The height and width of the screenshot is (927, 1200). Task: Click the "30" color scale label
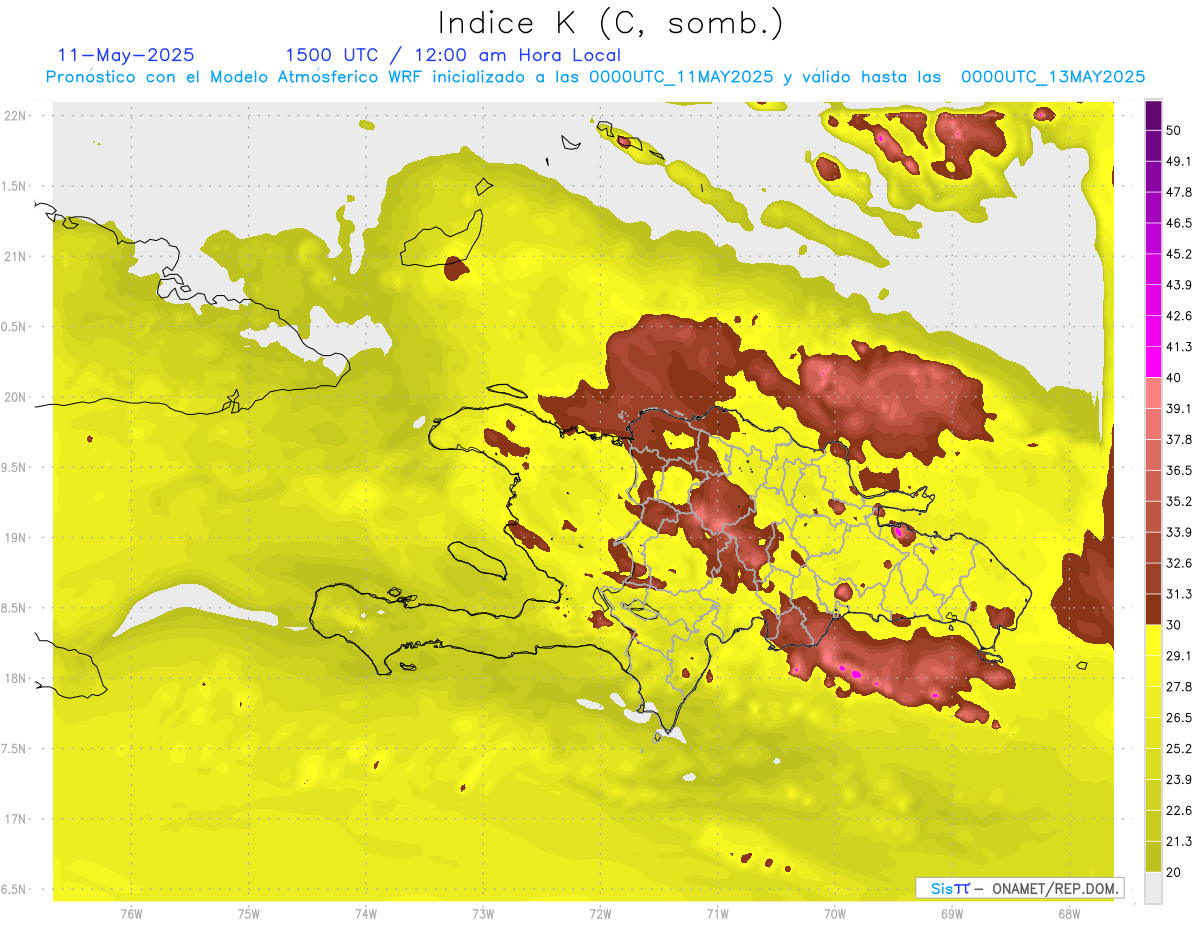[x=1174, y=625]
